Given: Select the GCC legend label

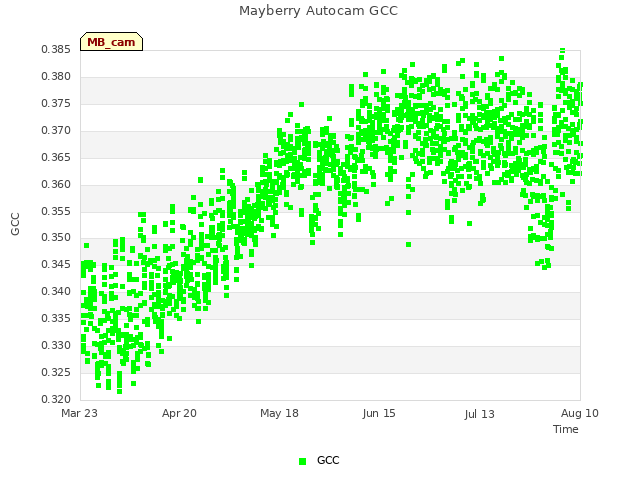Looking at the screenshot, I should pyautogui.click(x=328, y=460).
